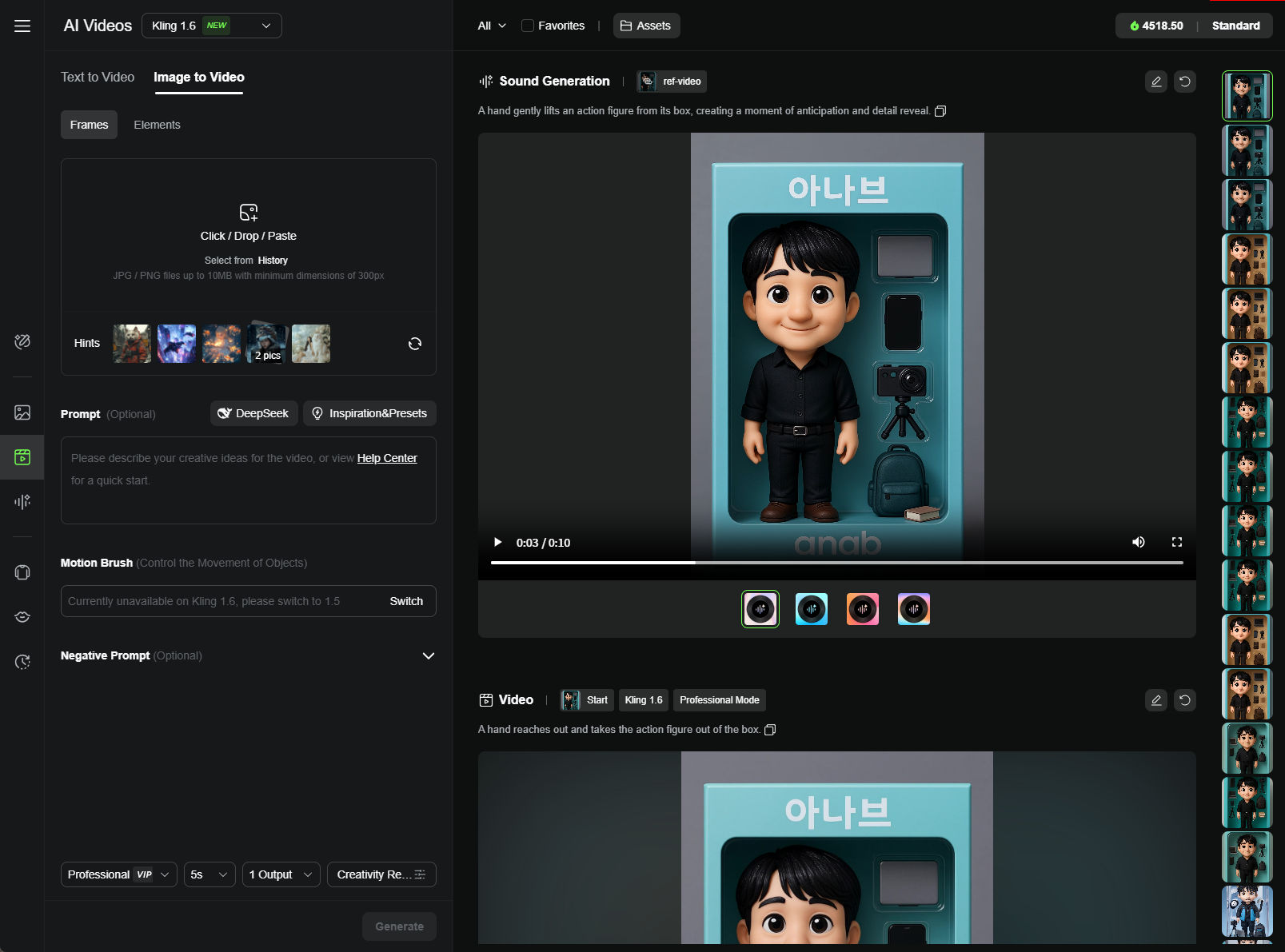Click the Start frame tag

(587, 700)
